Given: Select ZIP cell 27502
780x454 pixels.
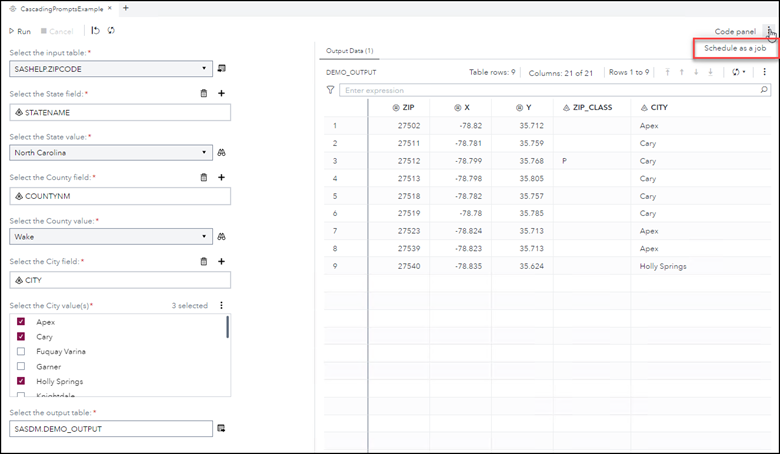Looking at the screenshot, I should tap(399, 126).
